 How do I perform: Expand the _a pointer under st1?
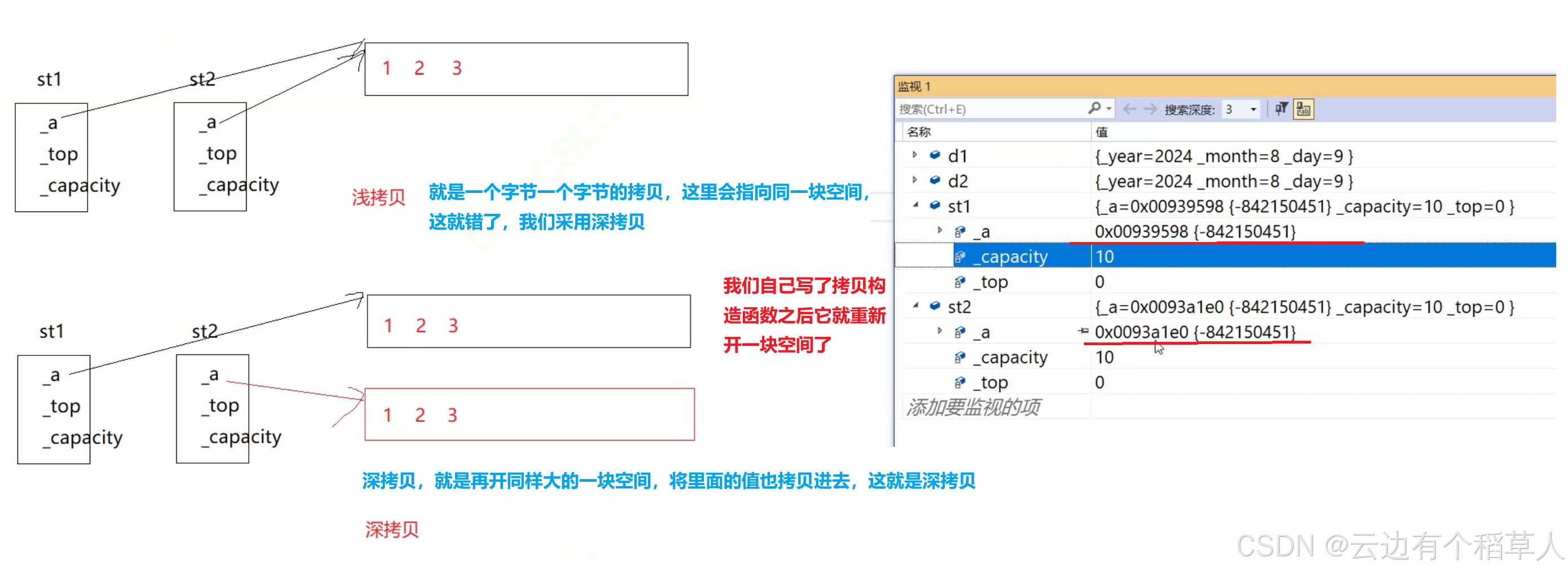point(940,230)
